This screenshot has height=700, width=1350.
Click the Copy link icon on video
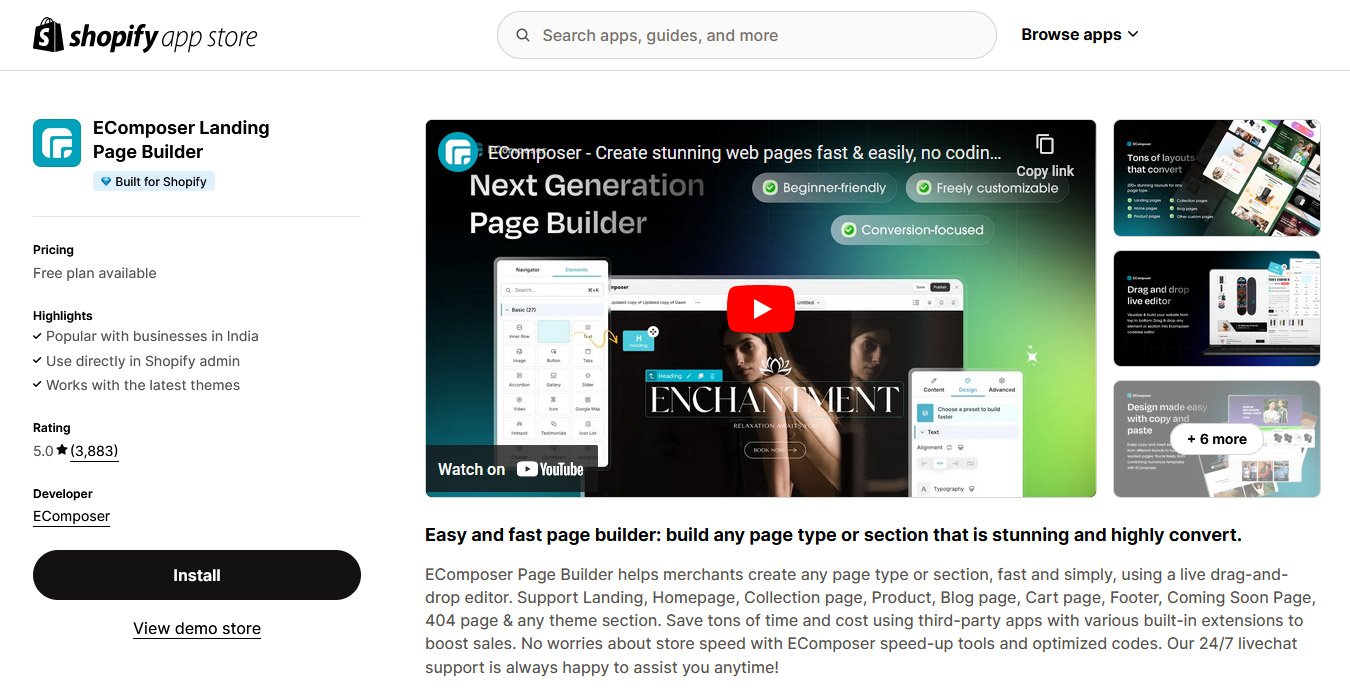(x=1045, y=145)
